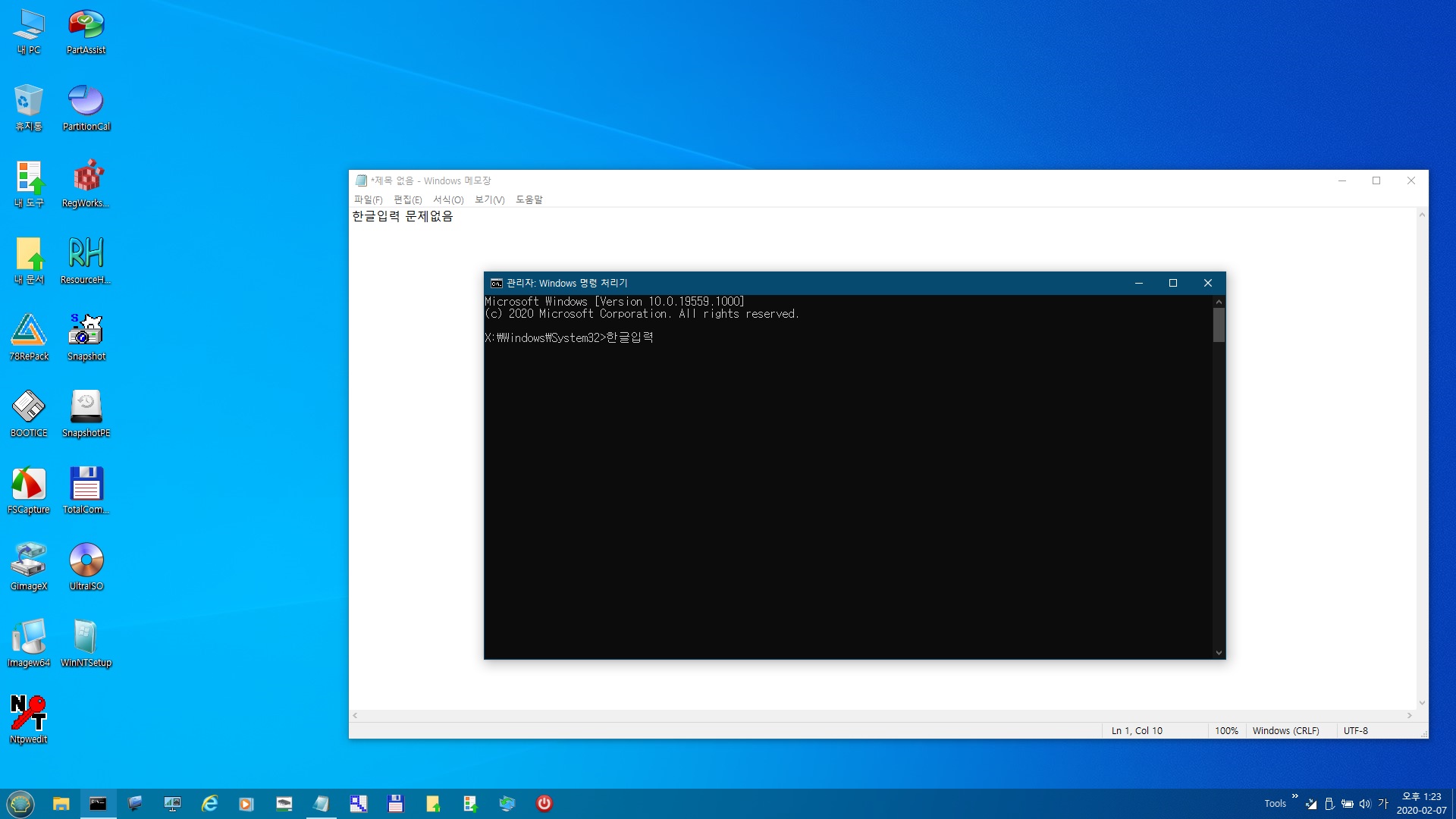Switch to Command Prompt taskbar button

[98, 804]
